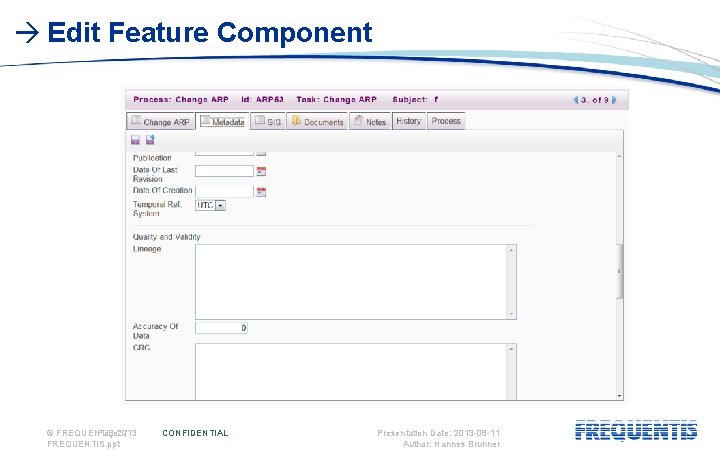
Task: Open calendar for Date Of Creation
Action: click(x=261, y=191)
